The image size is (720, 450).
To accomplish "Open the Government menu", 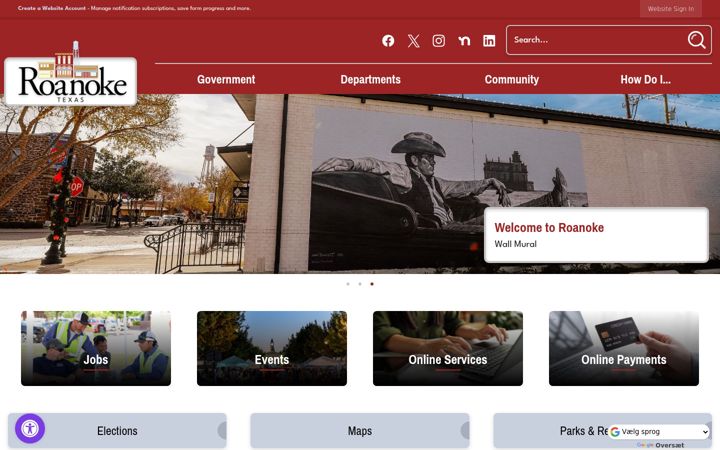I will click(x=226, y=79).
